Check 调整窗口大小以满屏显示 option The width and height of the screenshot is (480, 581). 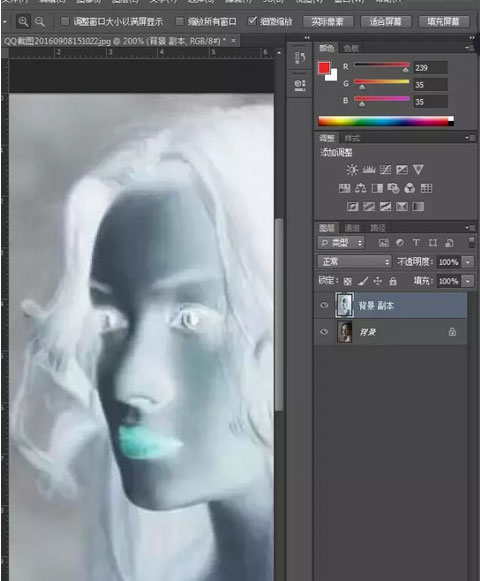[x=64, y=21]
